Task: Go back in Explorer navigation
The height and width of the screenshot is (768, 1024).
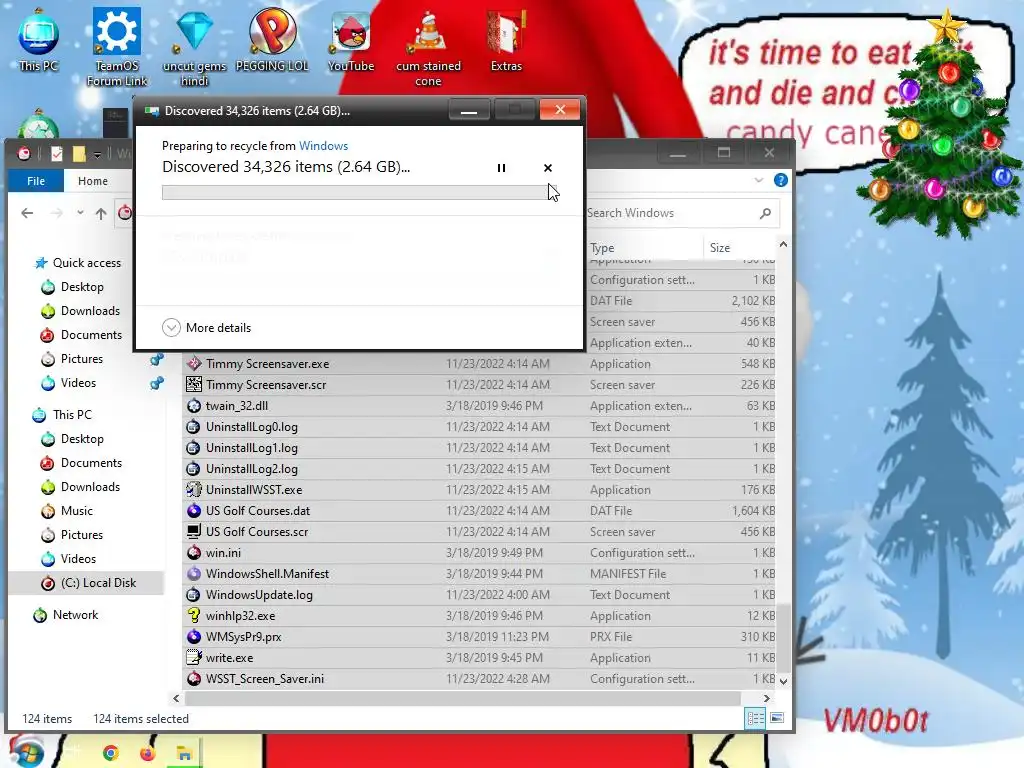Action: tap(27, 213)
